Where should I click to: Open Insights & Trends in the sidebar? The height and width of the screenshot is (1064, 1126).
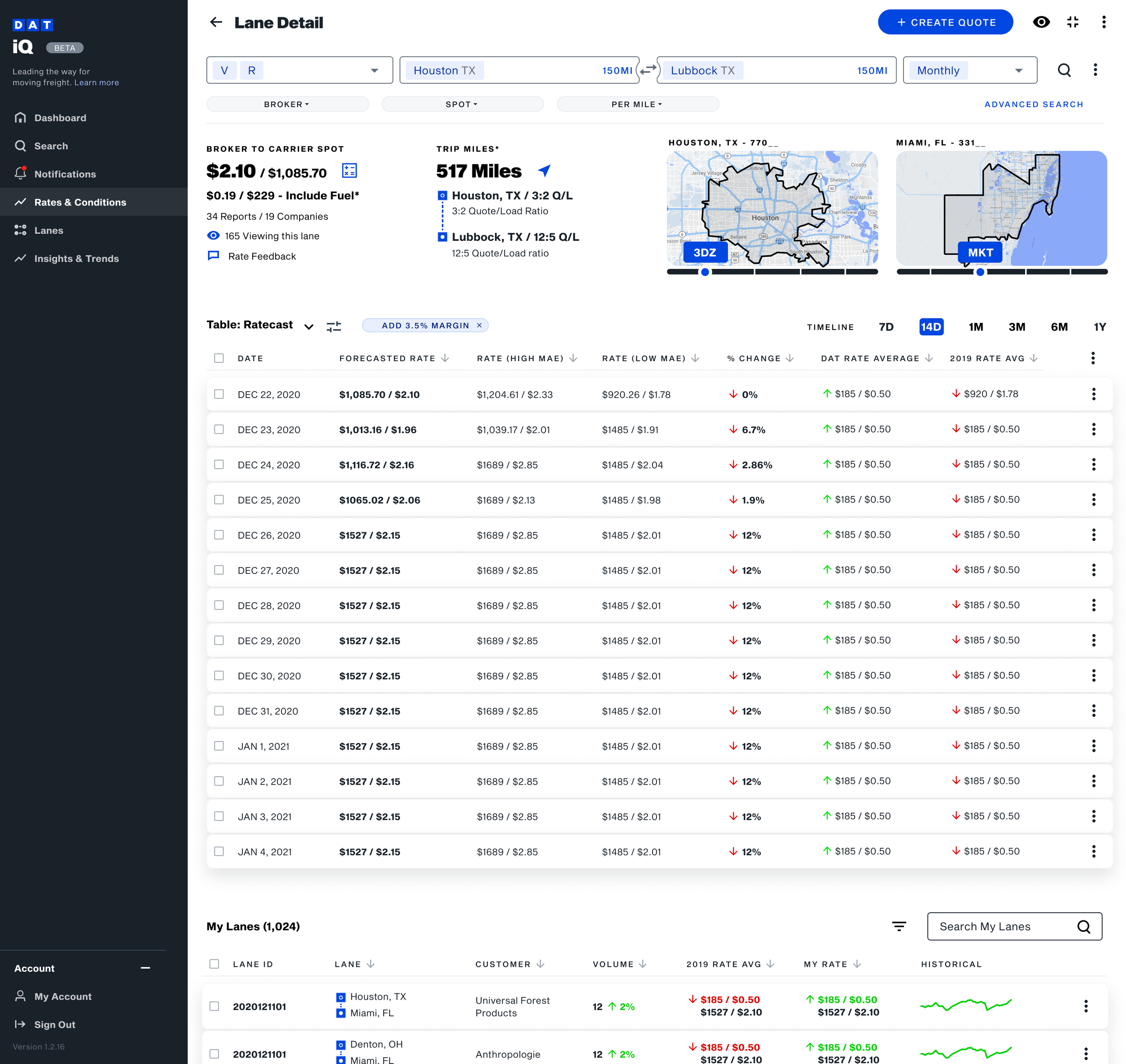click(77, 258)
